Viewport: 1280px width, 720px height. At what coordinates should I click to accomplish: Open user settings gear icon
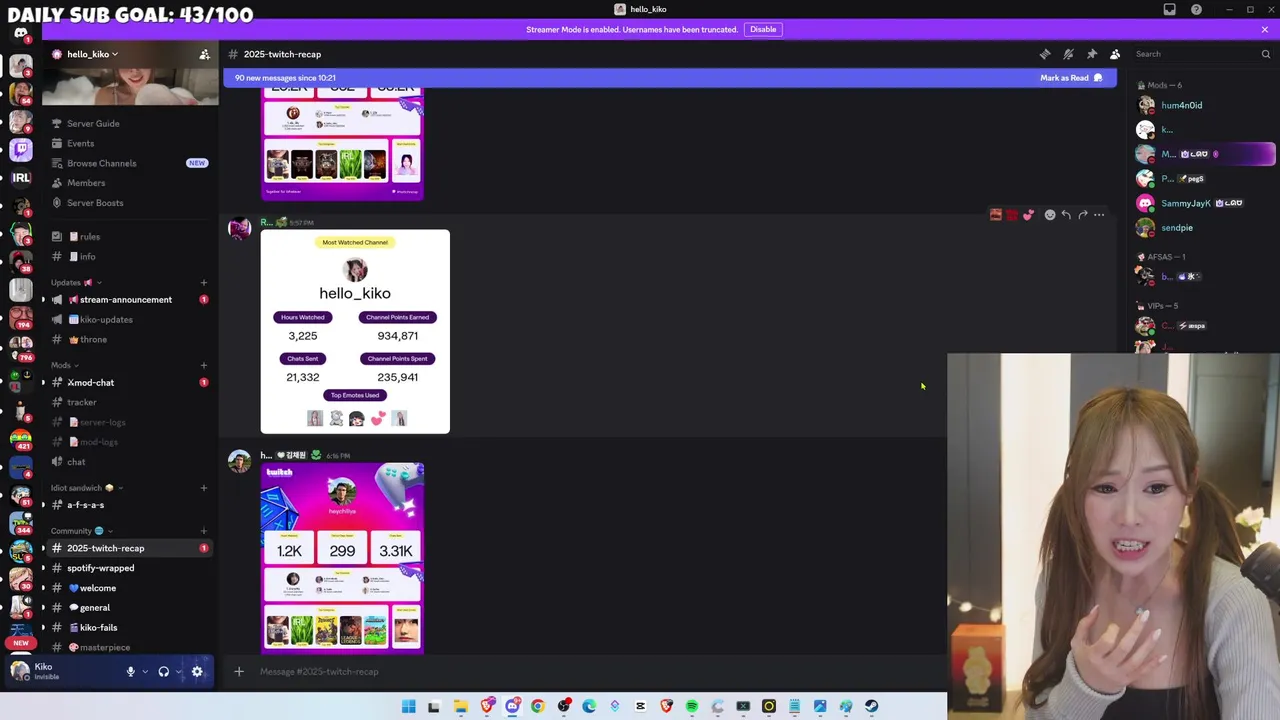pos(197,672)
